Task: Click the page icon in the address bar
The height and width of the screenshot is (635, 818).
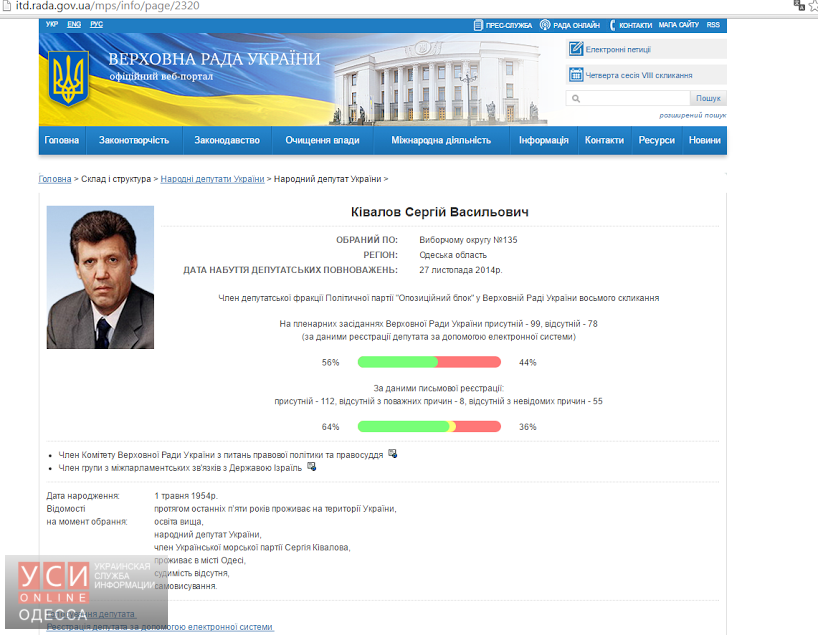Action: tap(7, 6)
